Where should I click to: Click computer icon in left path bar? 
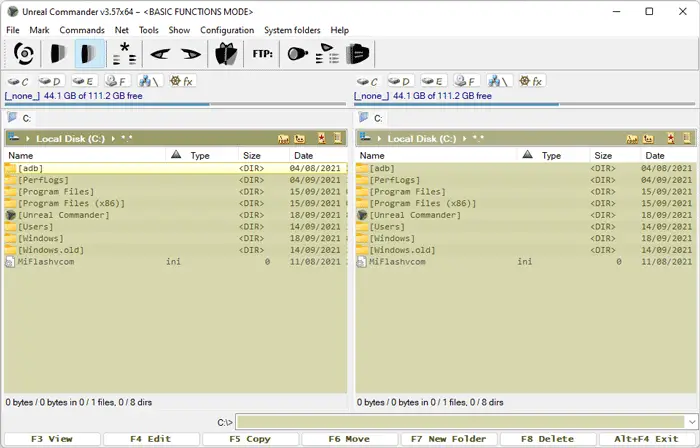(14, 137)
